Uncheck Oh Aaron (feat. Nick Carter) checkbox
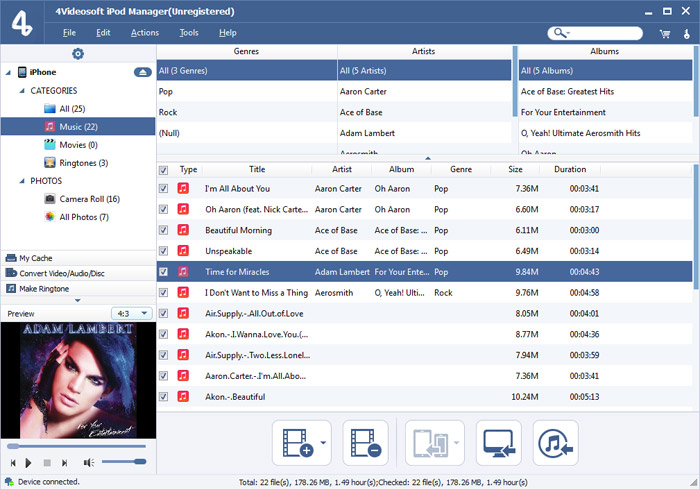This screenshot has width=700, height=490. point(163,209)
